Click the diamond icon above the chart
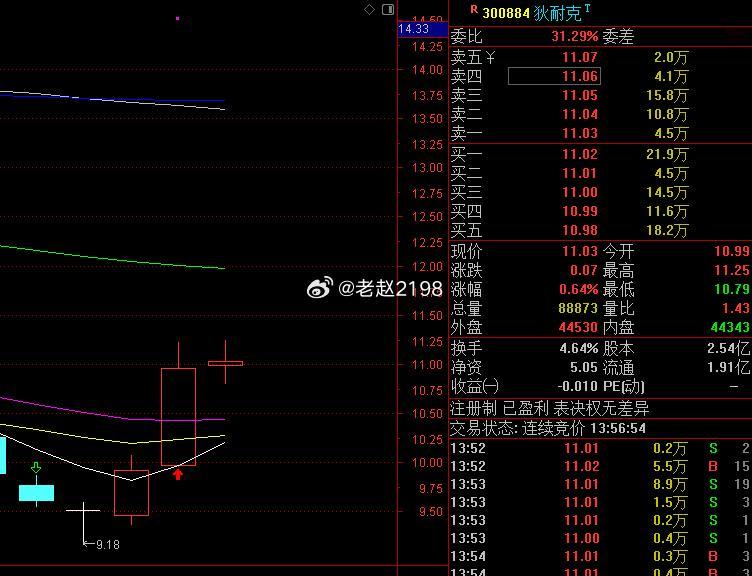Image resolution: width=752 pixels, height=576 pixels. (x=369, y=9)
